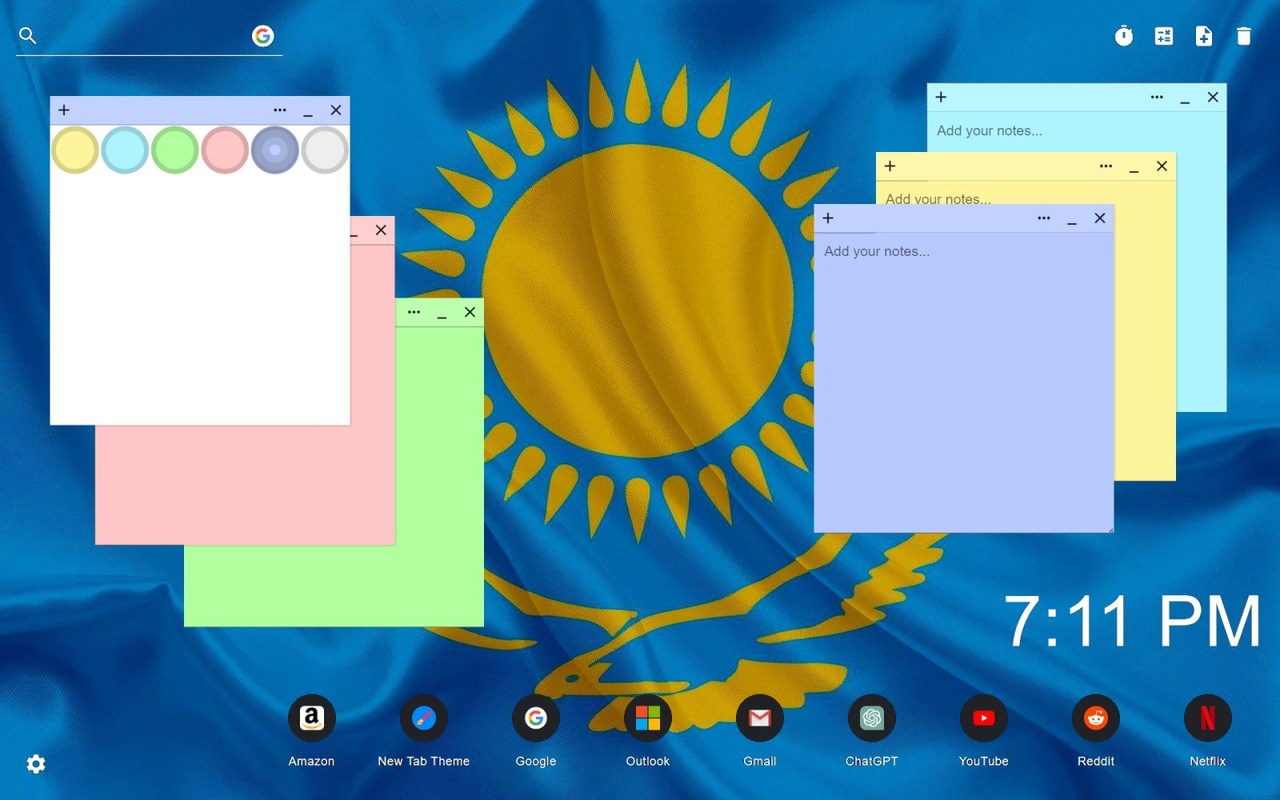The image size is (1280, 800).
Task: Open the Outlook shortcut
Action: 648,718
